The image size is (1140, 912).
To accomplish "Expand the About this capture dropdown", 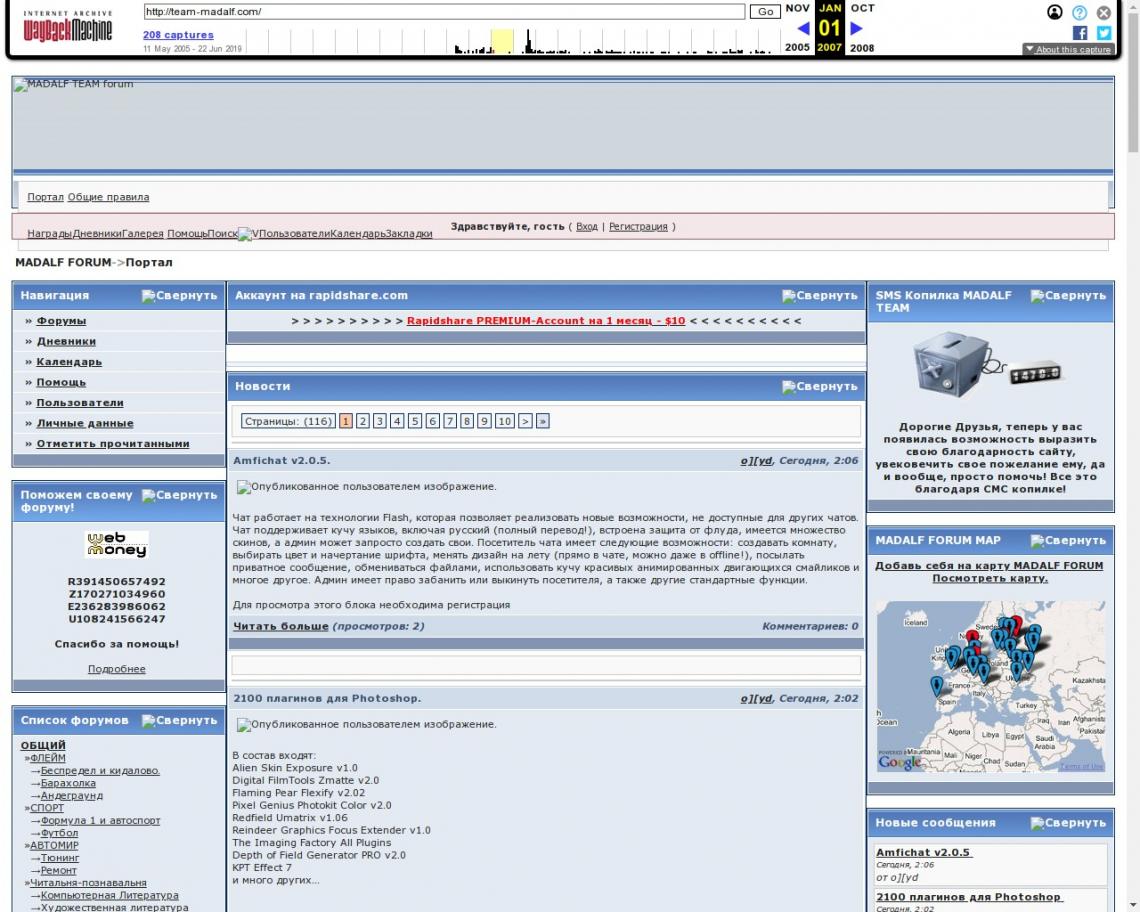I will pos(1068,49).
